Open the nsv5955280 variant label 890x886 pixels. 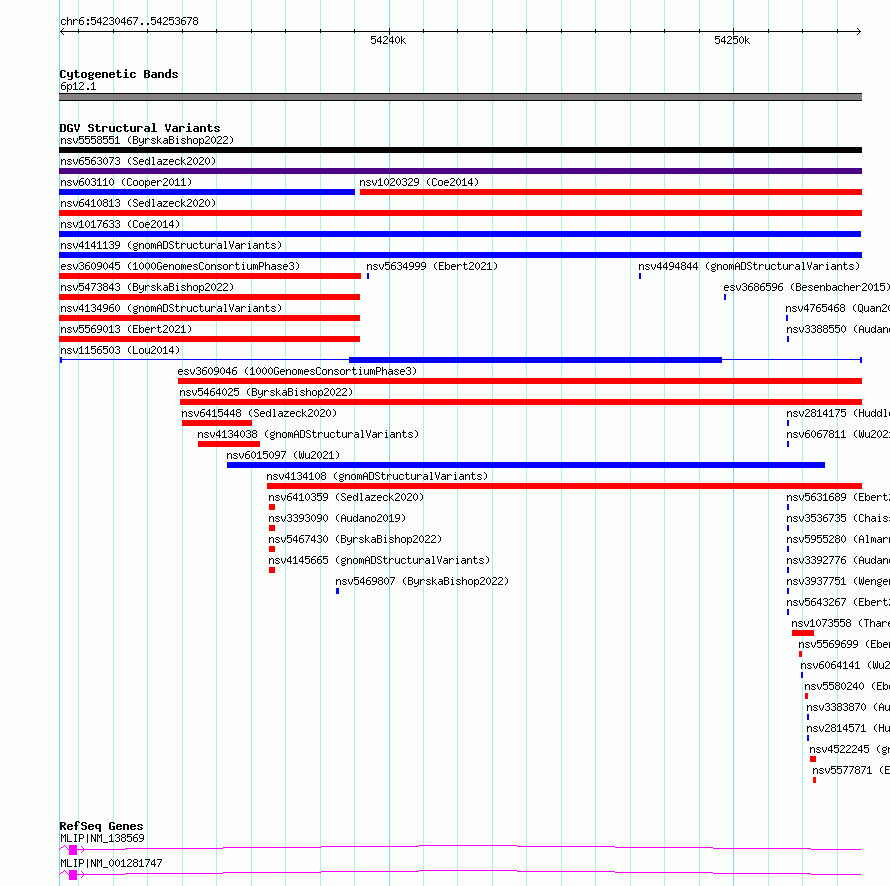tap(838, 539)
